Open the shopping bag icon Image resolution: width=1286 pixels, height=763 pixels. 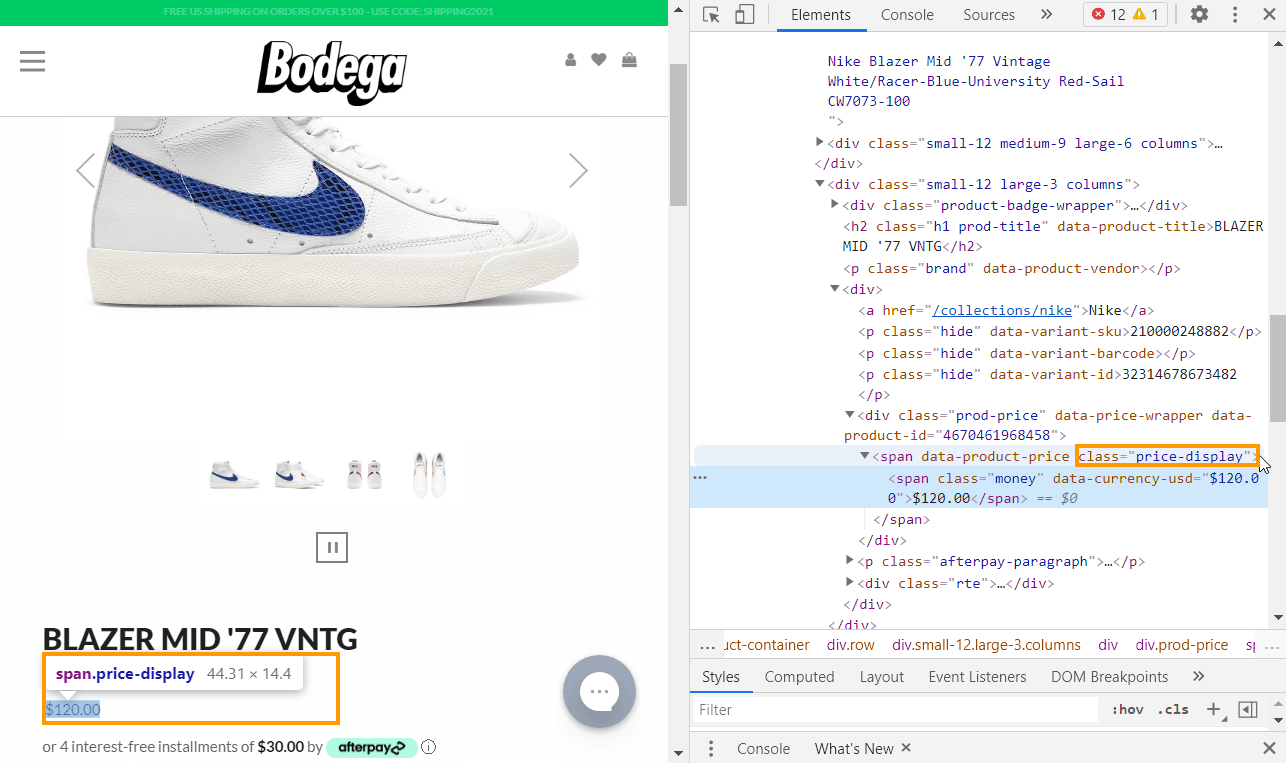(x=629, y=60)
